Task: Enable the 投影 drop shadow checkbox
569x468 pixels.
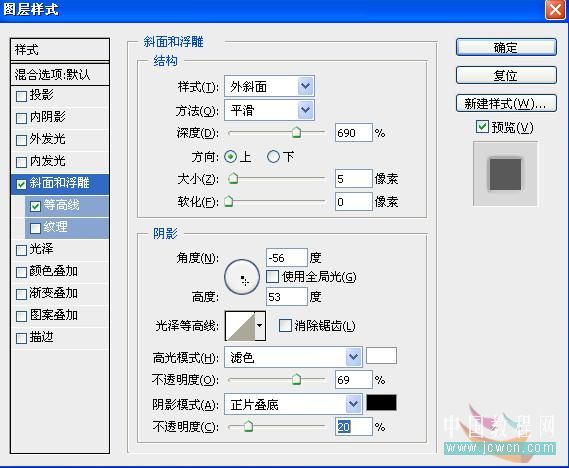Action: [x=21, y=96]
